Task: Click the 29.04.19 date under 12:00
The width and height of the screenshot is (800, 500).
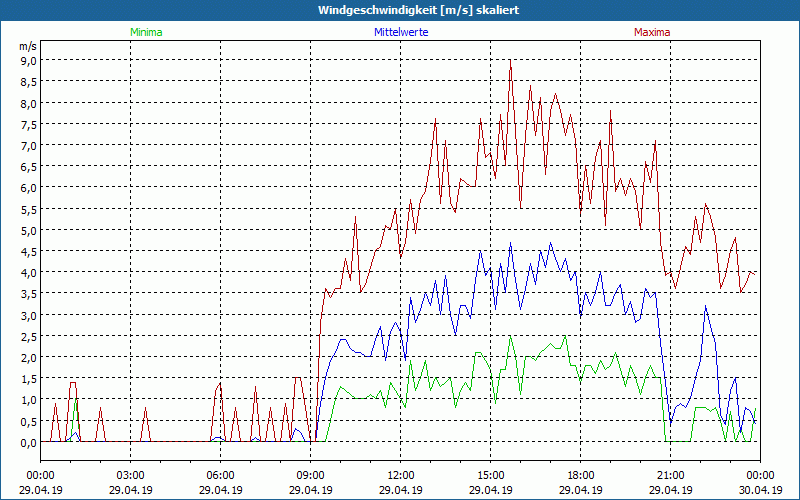Action: 401,490
